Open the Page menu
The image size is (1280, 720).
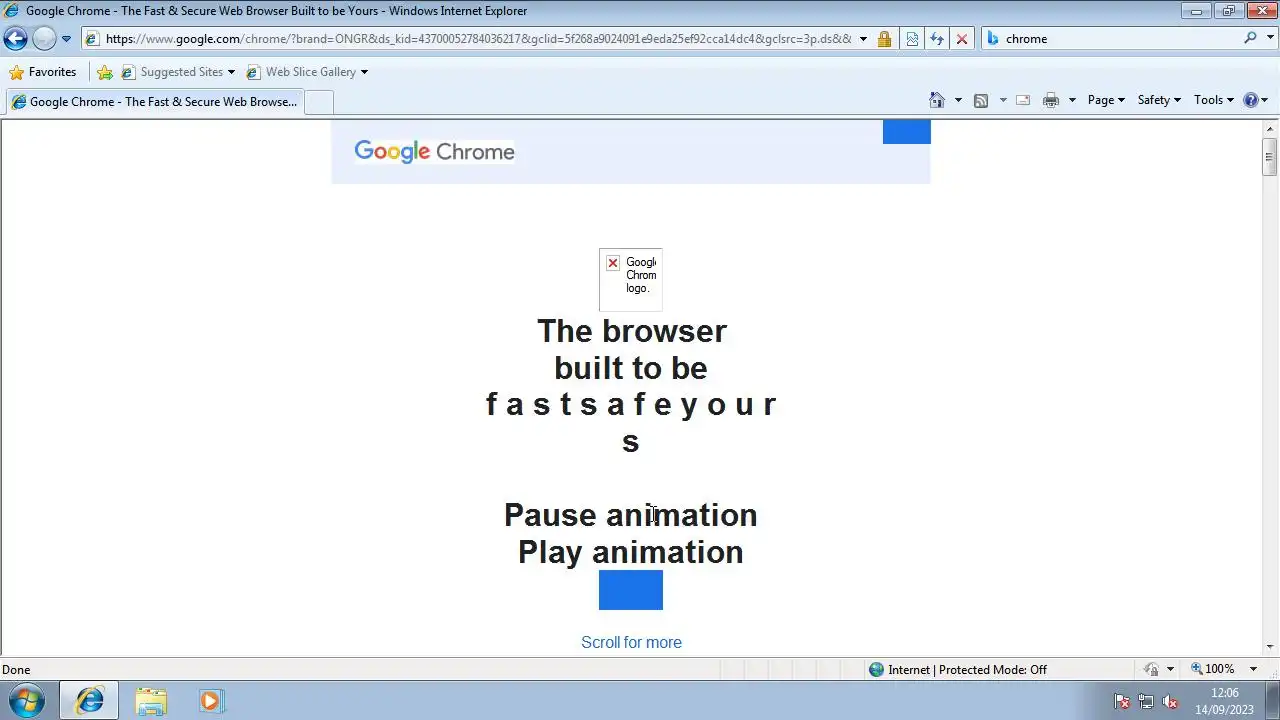click(1106, 100)
